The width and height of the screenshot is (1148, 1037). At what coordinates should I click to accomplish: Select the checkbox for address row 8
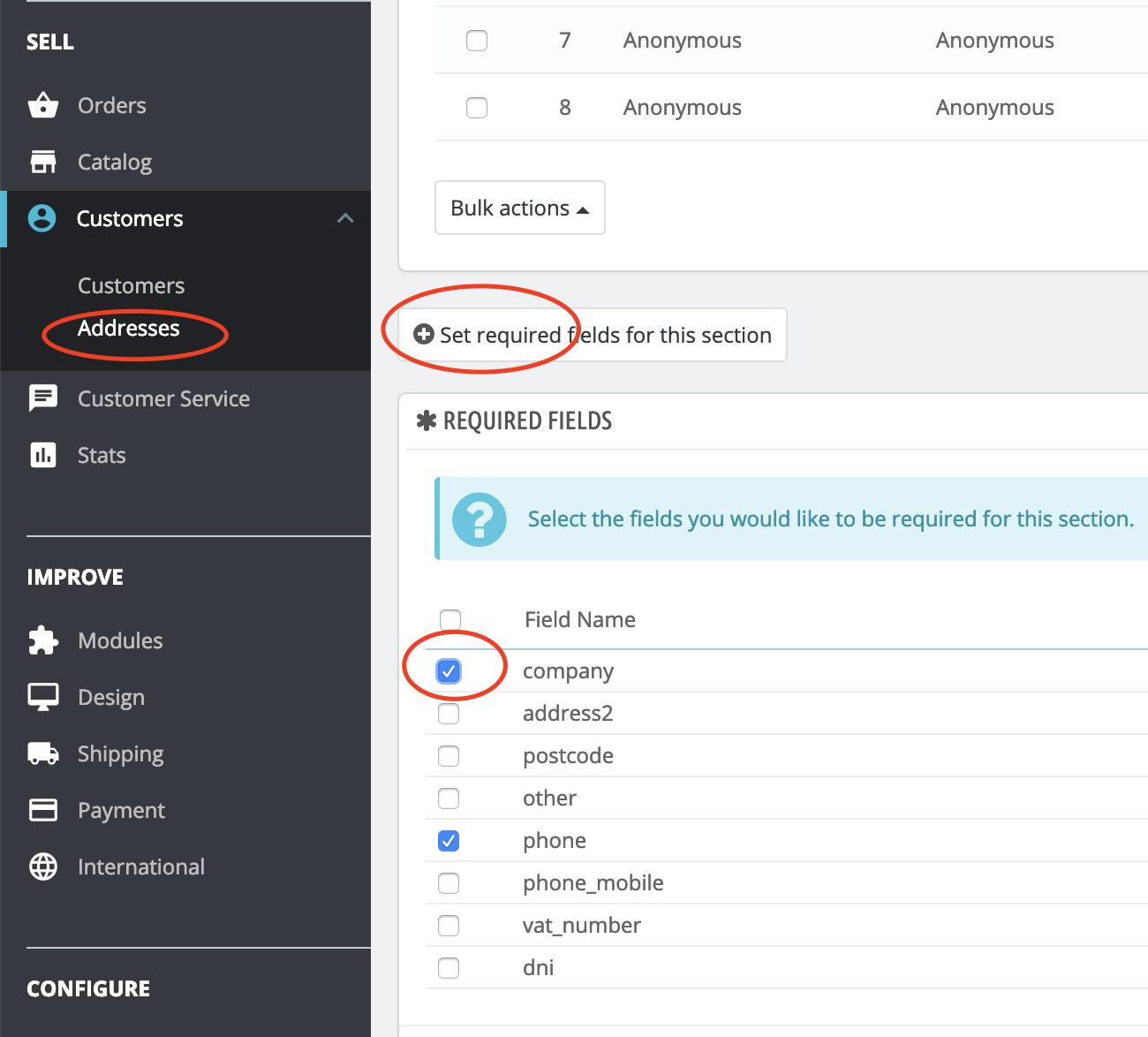click(477, 108)
